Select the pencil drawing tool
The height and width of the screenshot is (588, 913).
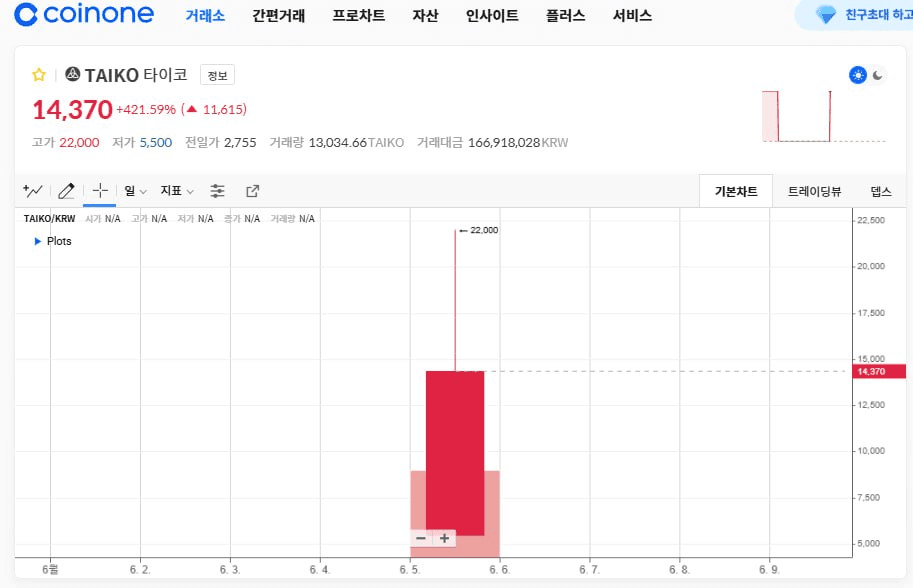[x=66, y=191]
